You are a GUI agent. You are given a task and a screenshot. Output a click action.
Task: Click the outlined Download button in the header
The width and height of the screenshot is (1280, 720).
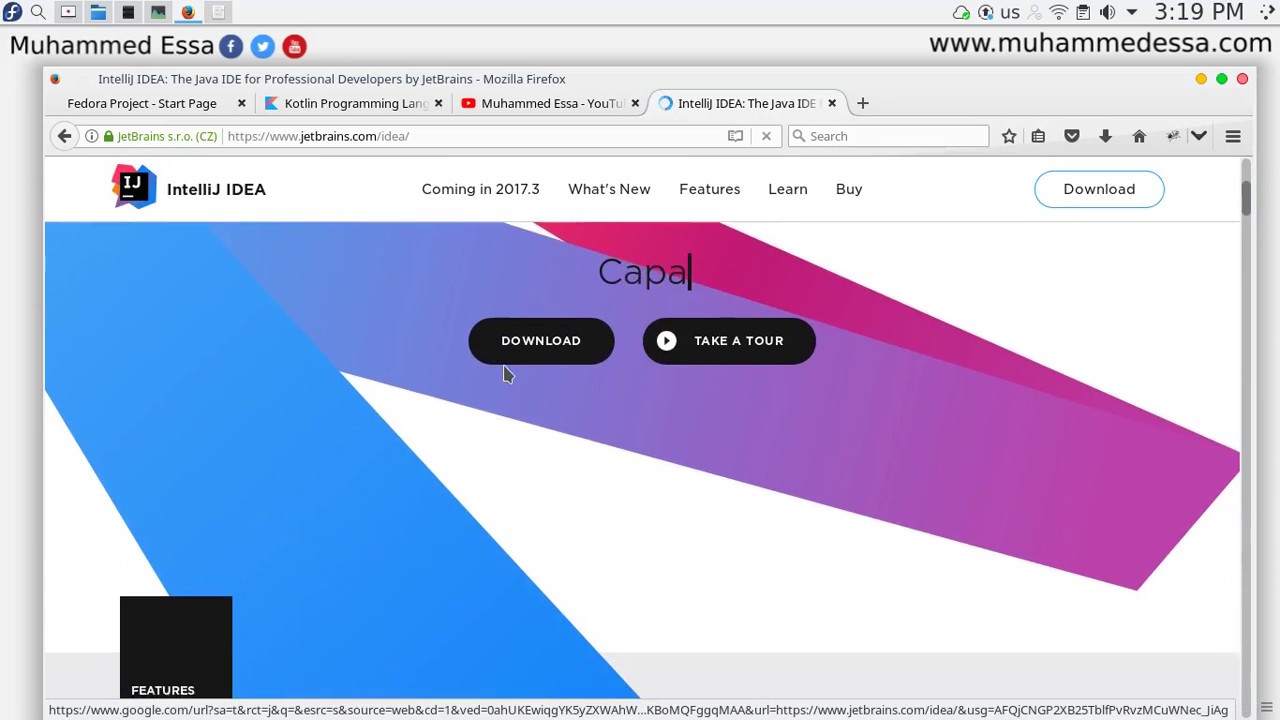1099,189
